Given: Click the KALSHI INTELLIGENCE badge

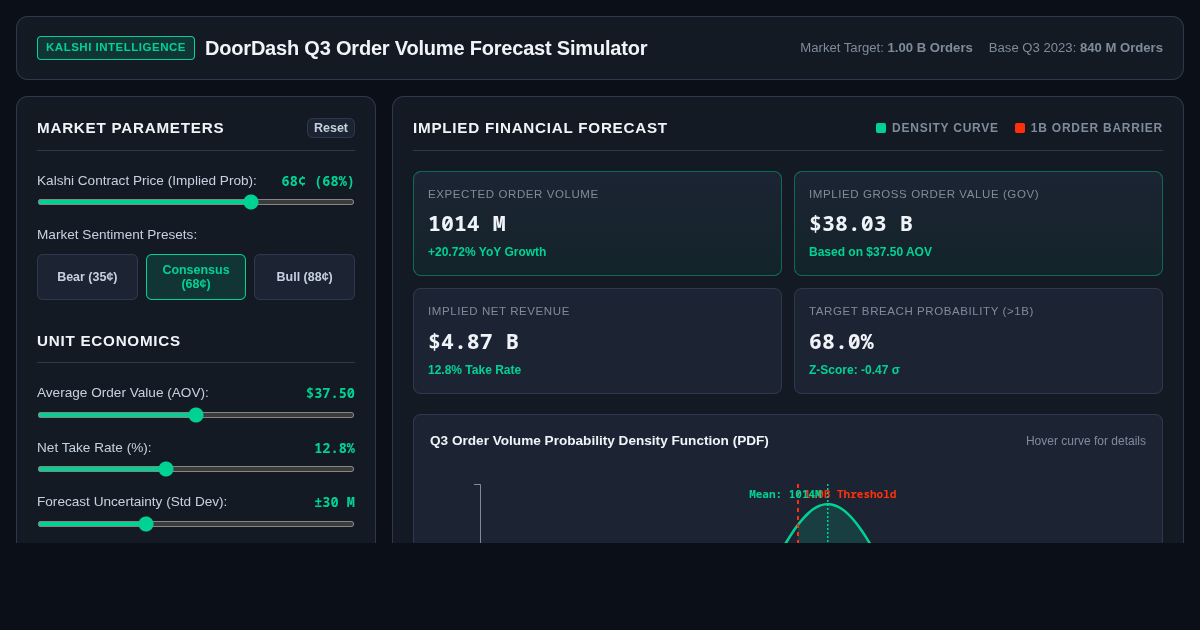Looking at the screenshot, I should point(116,48).
